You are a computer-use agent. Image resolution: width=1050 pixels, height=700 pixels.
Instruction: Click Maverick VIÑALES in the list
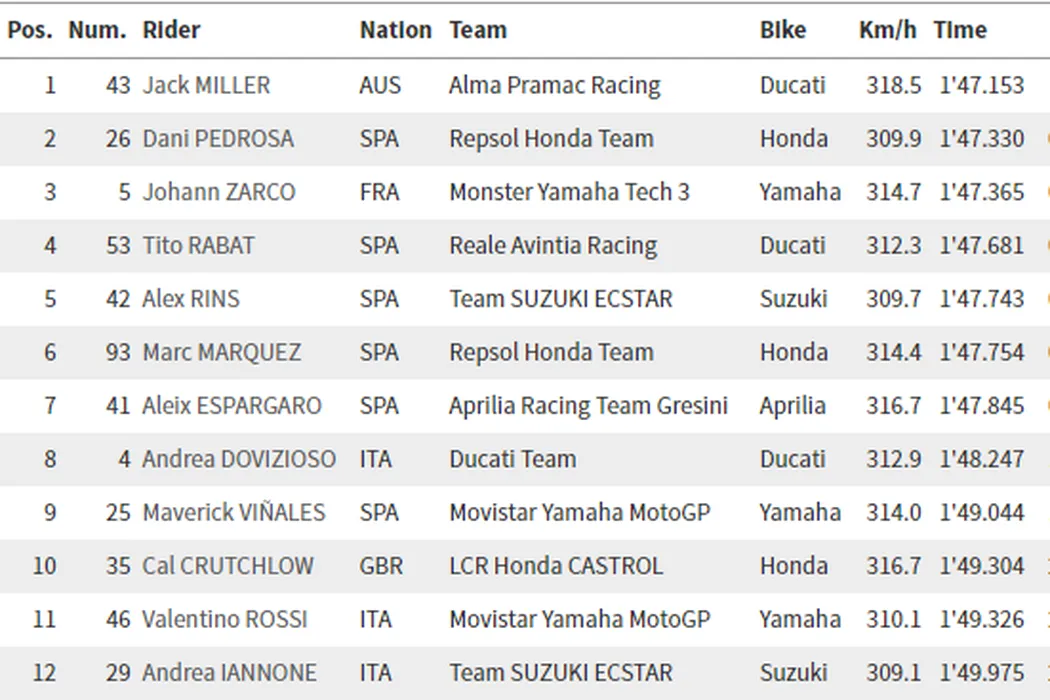point(234,512)
